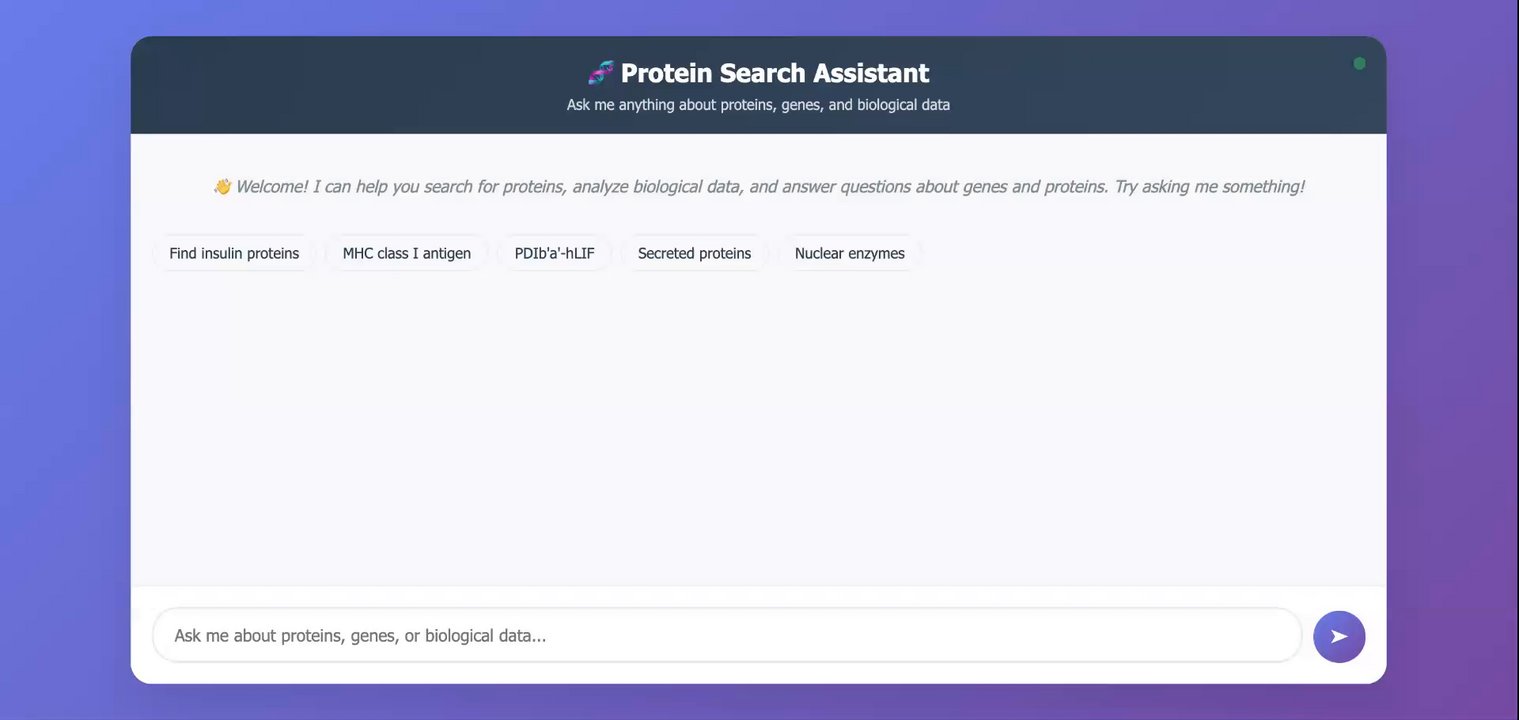The image size is (1519, 720).
Task: Tap the "Nuclear enzymes" suggestion chip
Action: point(849,254)
